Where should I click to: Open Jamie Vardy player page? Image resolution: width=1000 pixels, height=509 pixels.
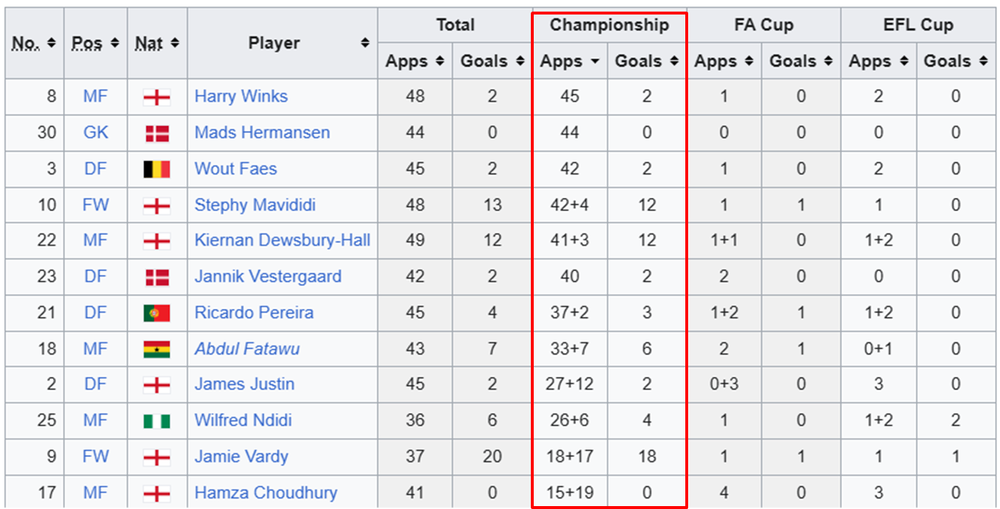(x=241, y=457)
